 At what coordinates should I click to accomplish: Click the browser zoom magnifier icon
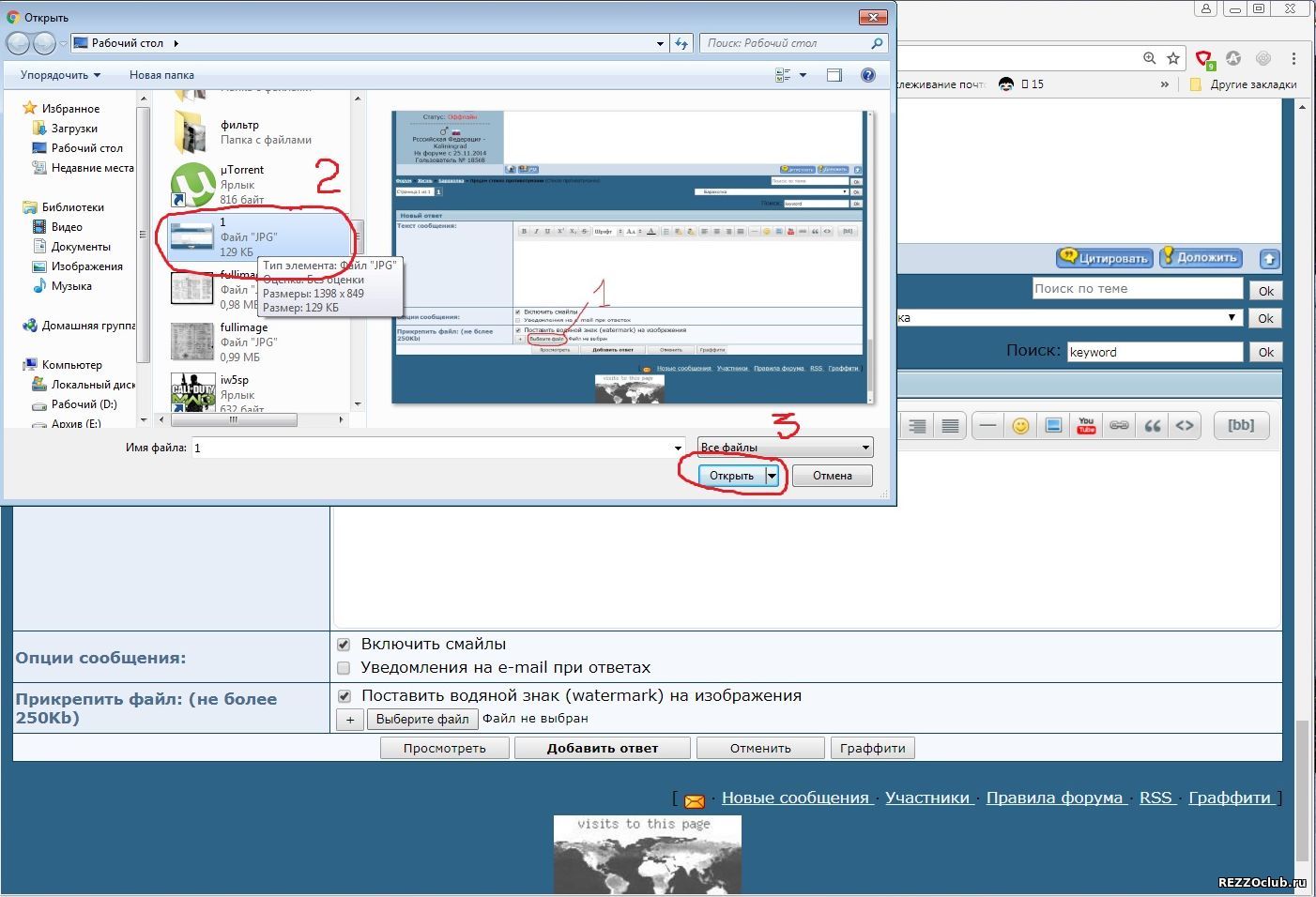[1149, 58]
